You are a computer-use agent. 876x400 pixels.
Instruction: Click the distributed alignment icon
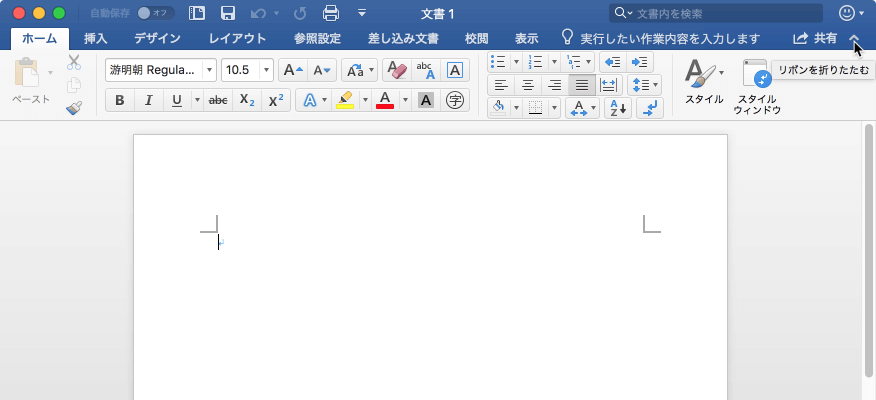[608, 85]
